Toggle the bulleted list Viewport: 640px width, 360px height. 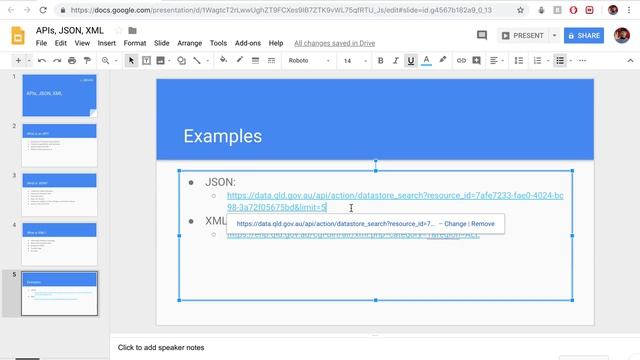coord(560,61)
